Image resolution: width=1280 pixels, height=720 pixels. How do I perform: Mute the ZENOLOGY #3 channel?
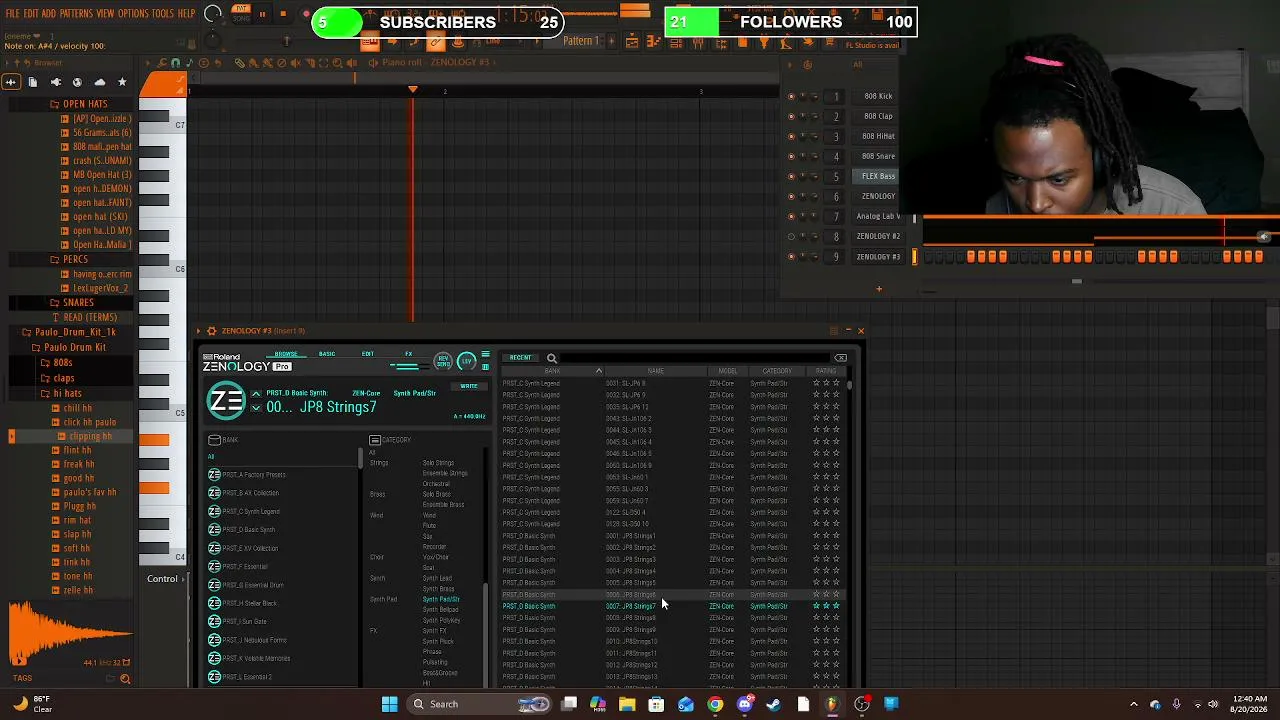791,257
